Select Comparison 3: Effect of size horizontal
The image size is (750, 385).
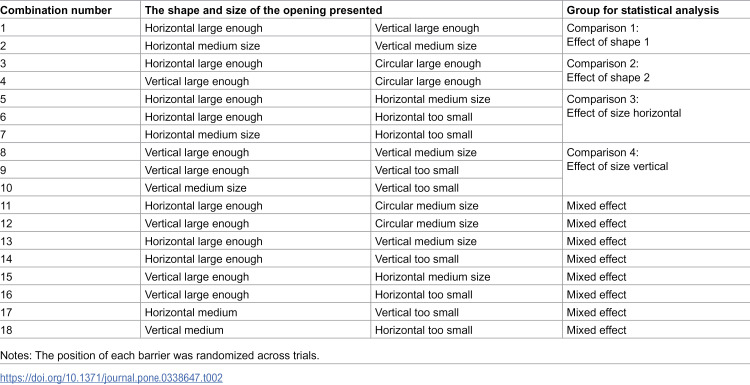[x=624, y=106]
